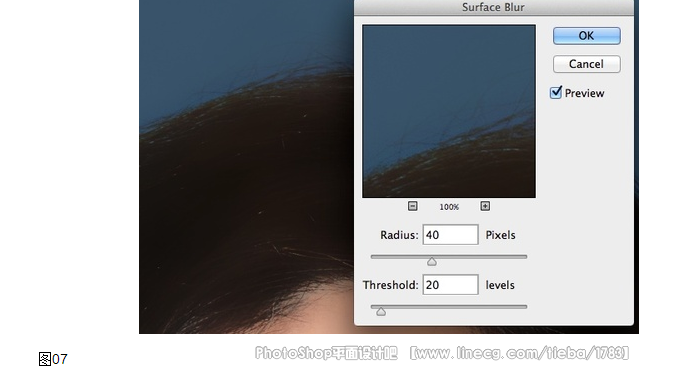Click the Radius slider handle
Viewport: 679px width, 370px height.
click(432, 261)
